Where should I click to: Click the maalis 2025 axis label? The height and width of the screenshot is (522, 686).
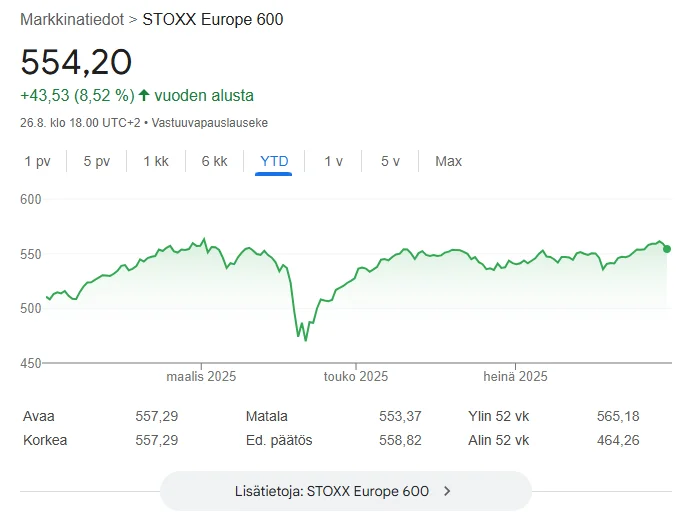pos(200,377)
